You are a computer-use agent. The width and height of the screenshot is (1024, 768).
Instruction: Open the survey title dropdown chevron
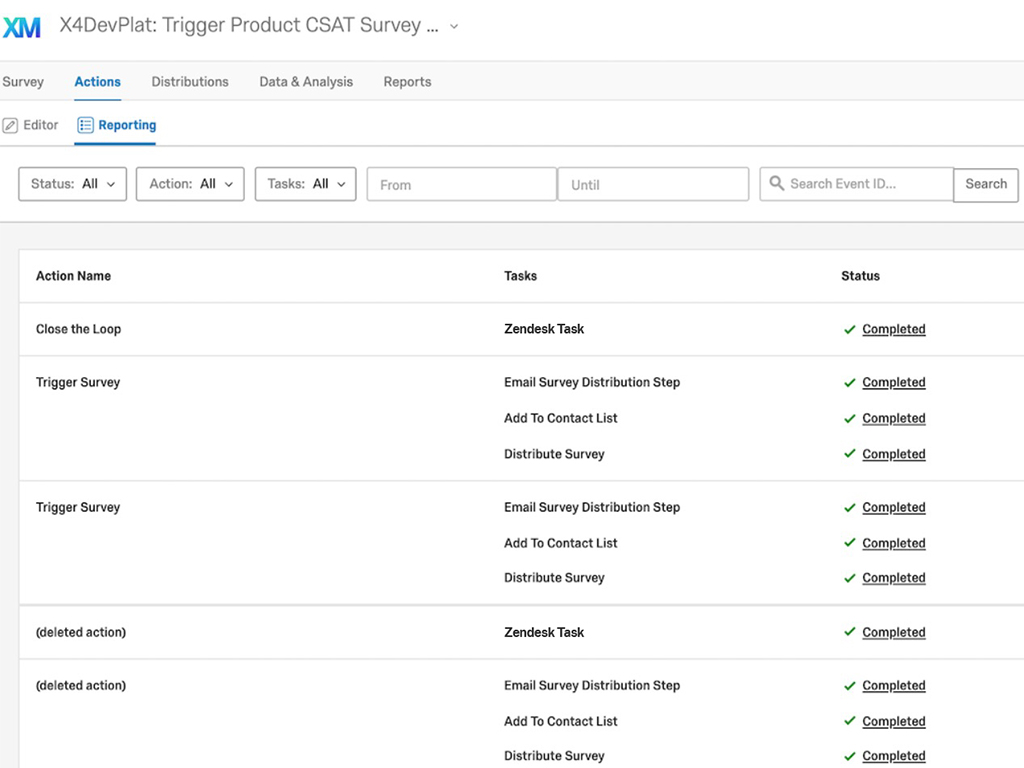coord(453,28)
